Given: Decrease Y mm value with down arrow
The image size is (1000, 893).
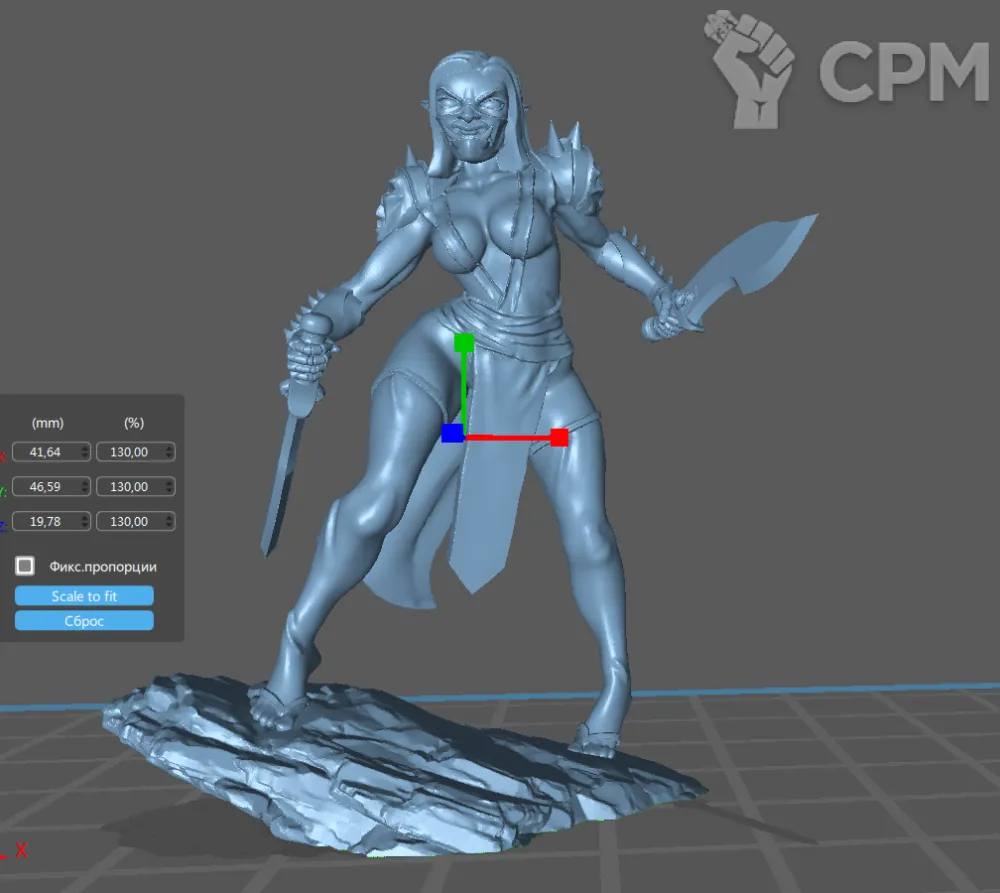Looking at the screenshot, I should coord(83,491).
